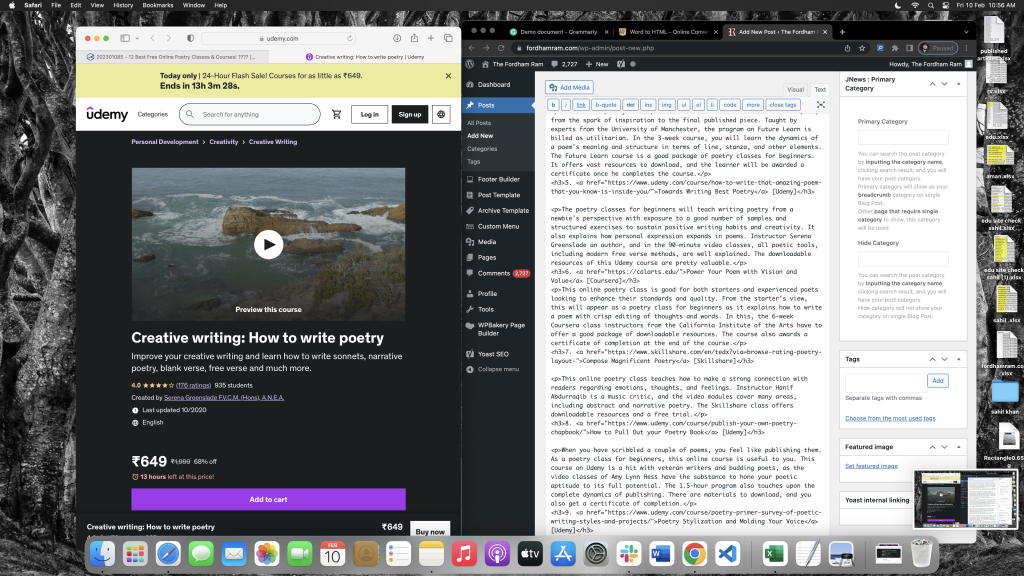Viewport: 1024px width, 576px height.
Task: Click the Tags input field
Action: point(885,381)
